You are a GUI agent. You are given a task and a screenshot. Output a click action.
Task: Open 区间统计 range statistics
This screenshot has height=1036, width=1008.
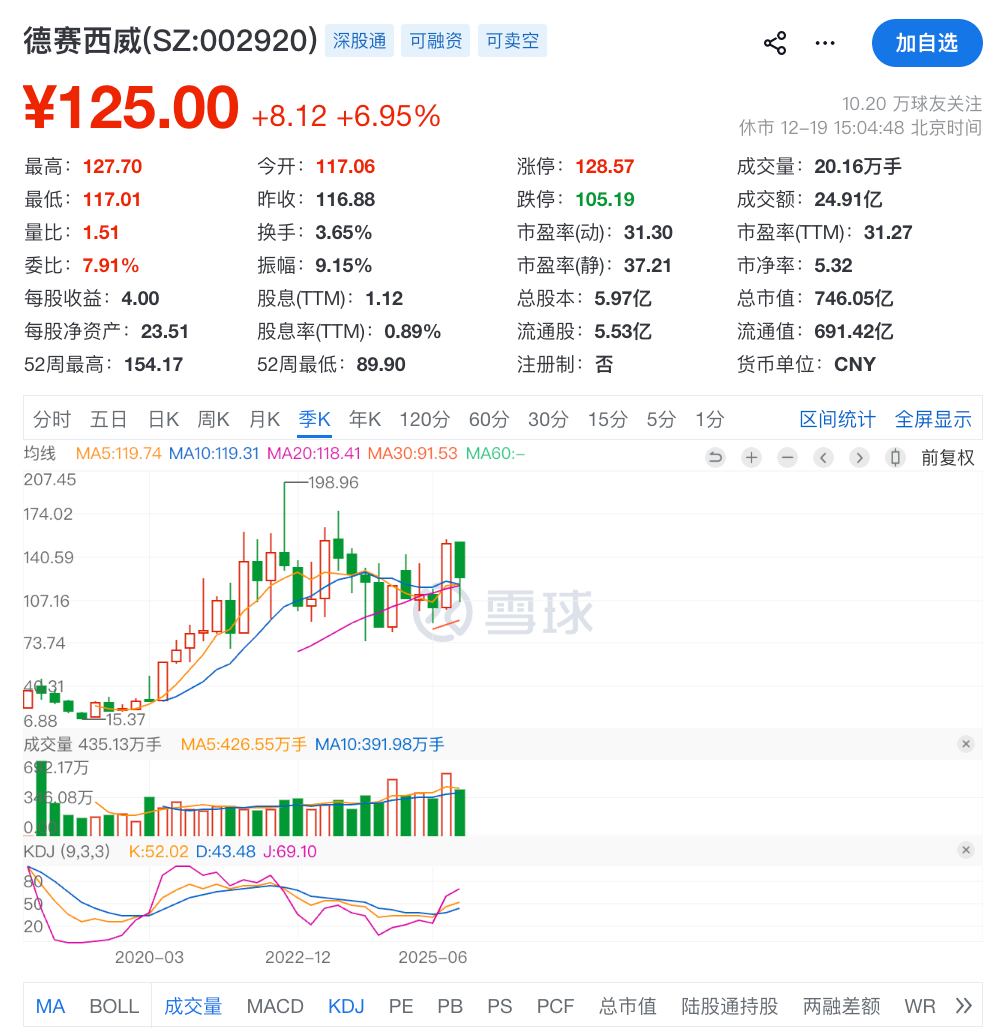coord(838,419)
